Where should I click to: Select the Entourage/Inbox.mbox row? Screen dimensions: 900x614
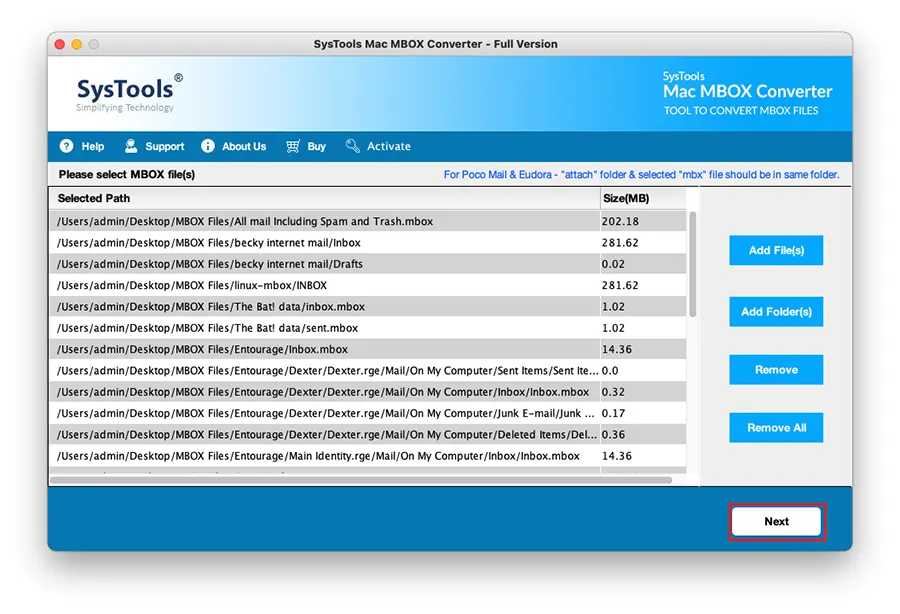[x=368, y=349]
